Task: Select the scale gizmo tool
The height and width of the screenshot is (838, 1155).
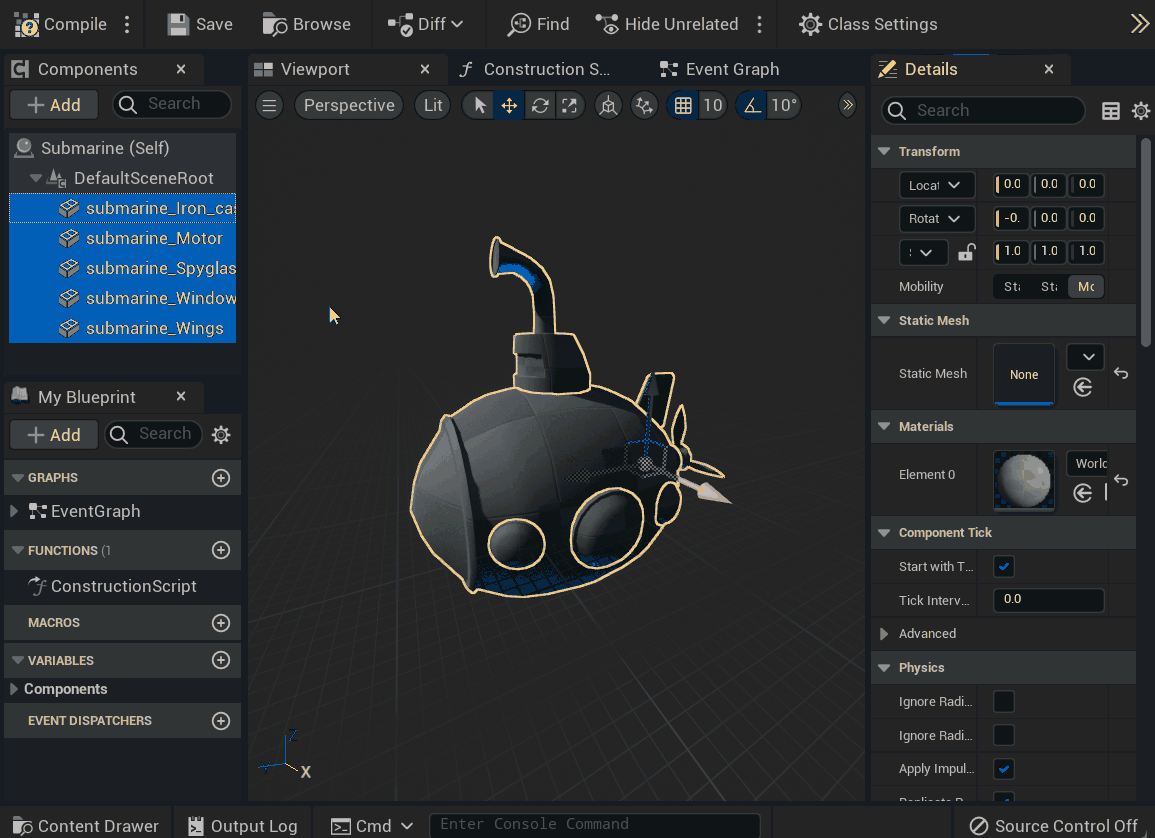Action: coord(569,106)
